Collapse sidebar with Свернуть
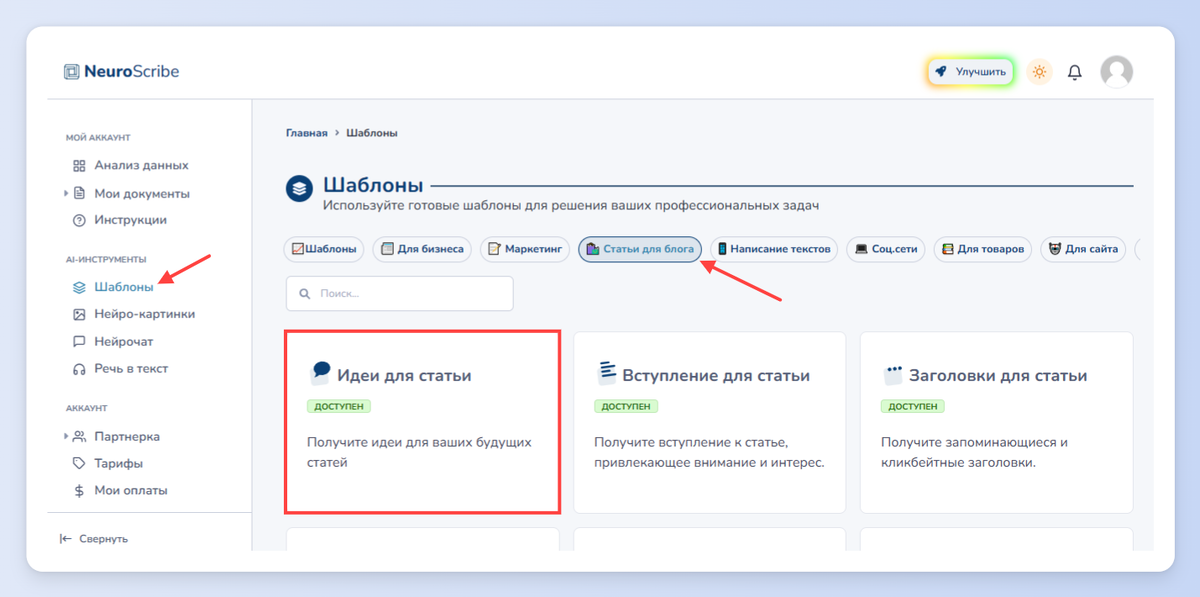This screenshot has width=1200, height=597. tap(94, 539)
